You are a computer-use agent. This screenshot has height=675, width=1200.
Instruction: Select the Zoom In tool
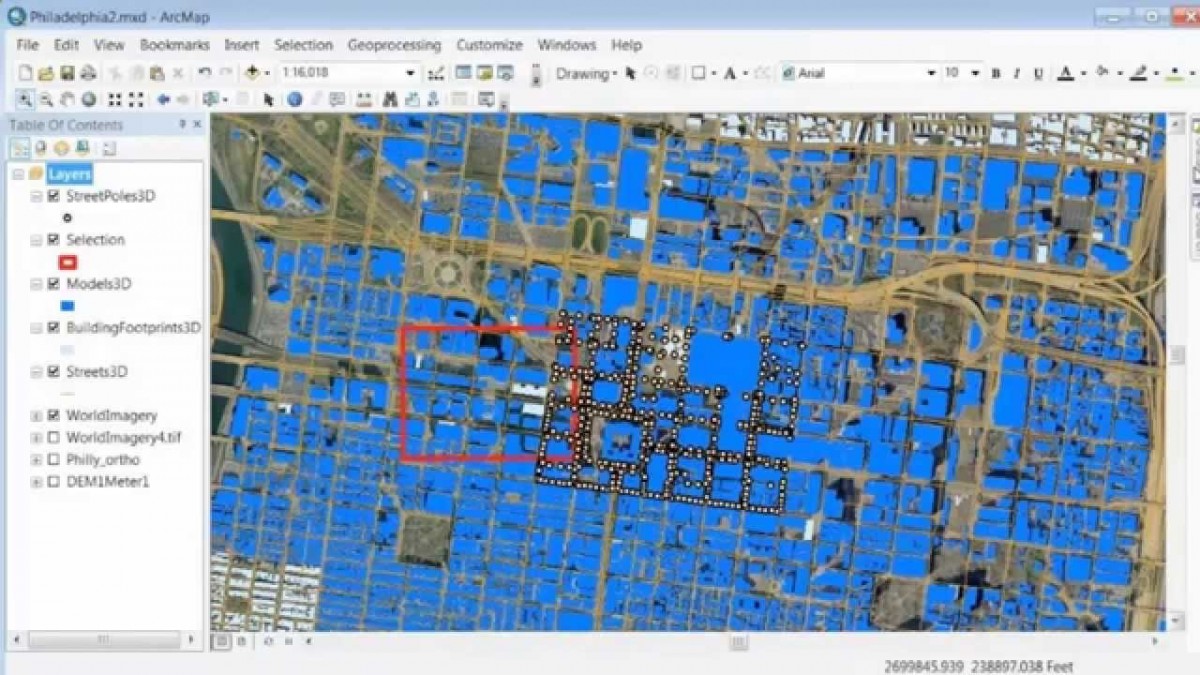point(24,99)
